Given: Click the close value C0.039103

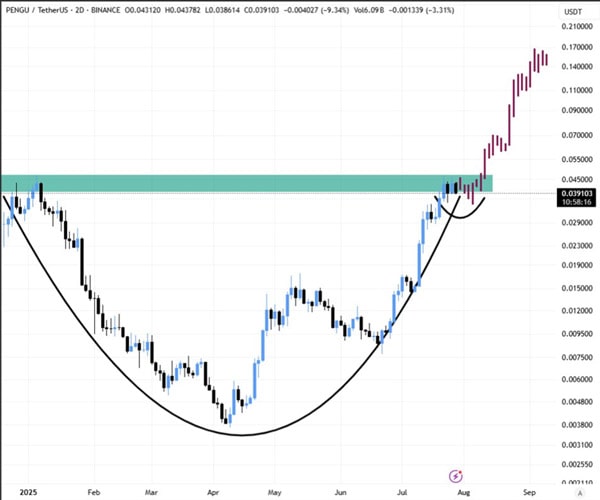Looking at the screenshot, I should [x=262, y=10].
